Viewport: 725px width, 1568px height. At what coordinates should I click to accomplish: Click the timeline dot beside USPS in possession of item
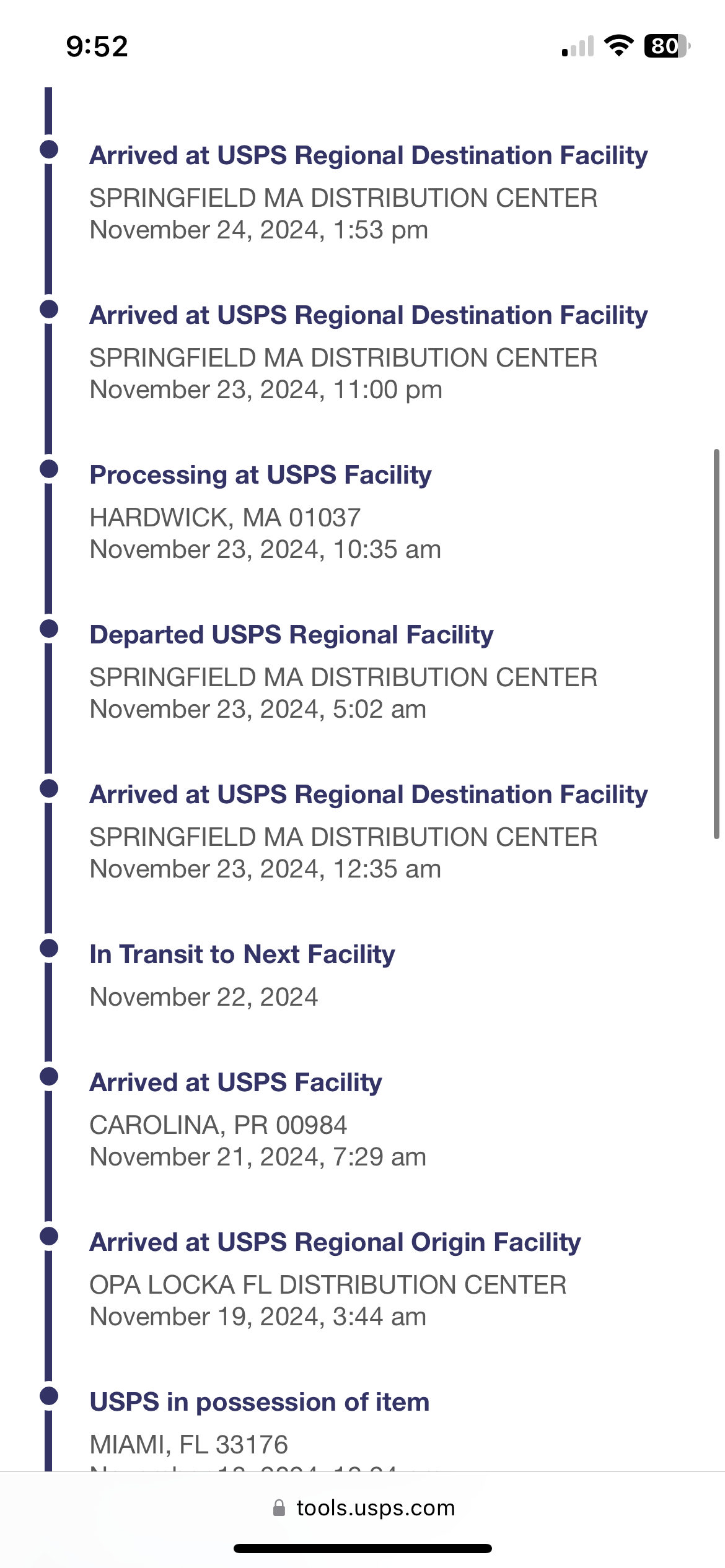49,1396
